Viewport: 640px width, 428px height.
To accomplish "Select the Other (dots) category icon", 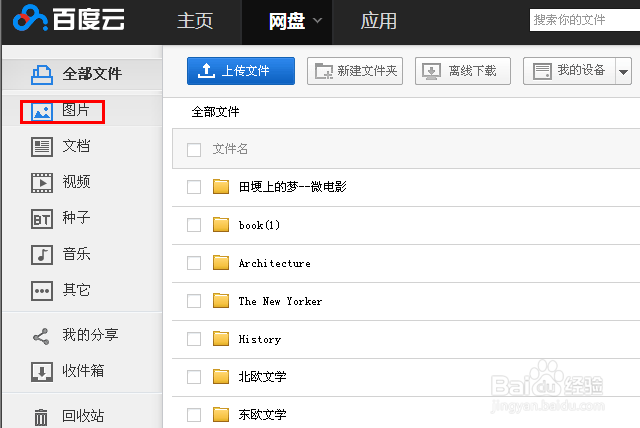I will (x=42, y=291).
